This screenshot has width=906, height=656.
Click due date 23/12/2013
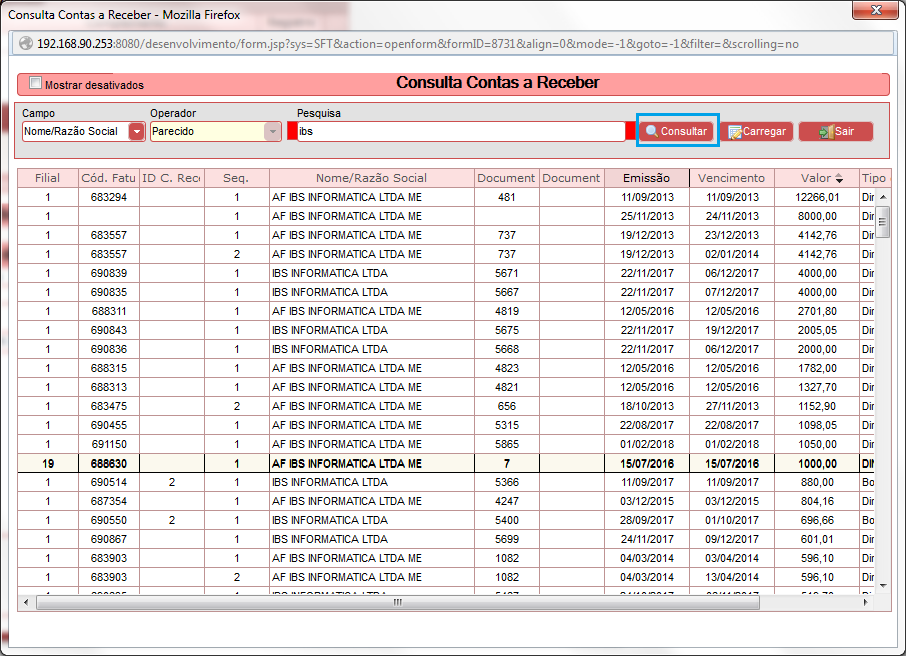(x=732, y=235)
